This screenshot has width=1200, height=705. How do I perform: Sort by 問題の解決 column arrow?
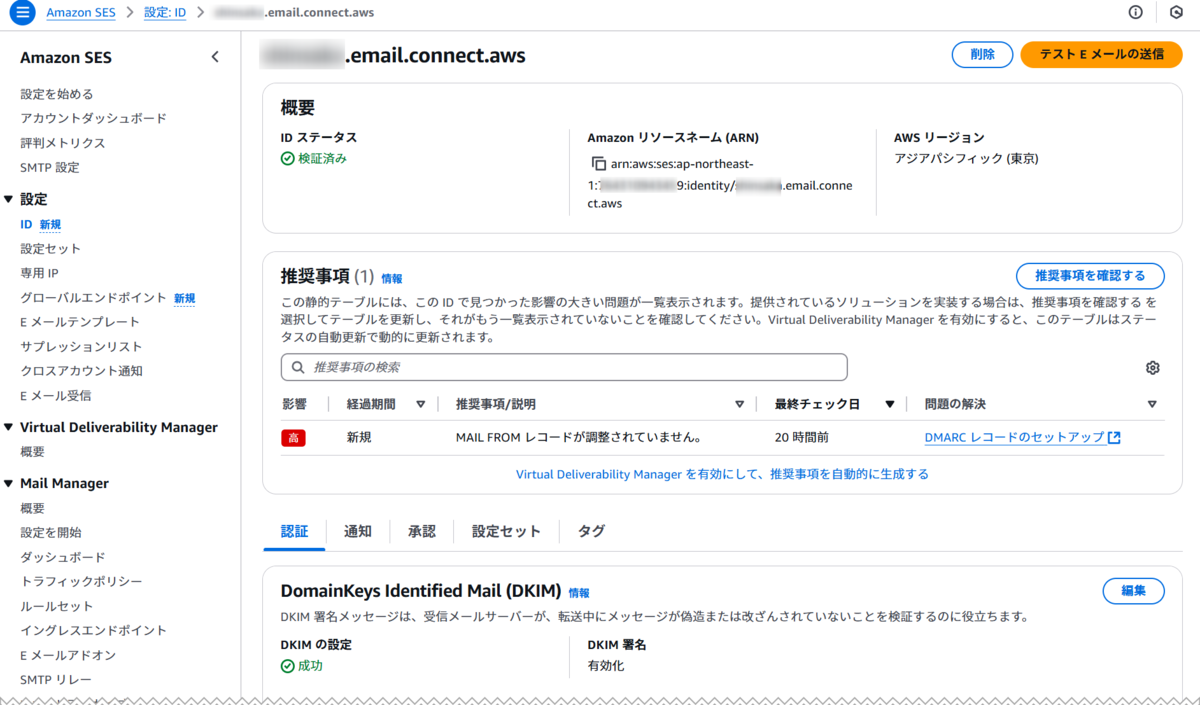(1152, 404)
